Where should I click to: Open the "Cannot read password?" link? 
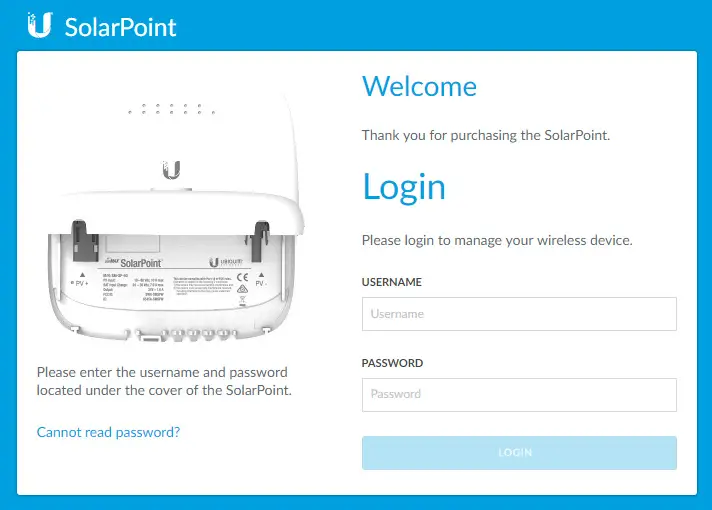tap(108, 432)
